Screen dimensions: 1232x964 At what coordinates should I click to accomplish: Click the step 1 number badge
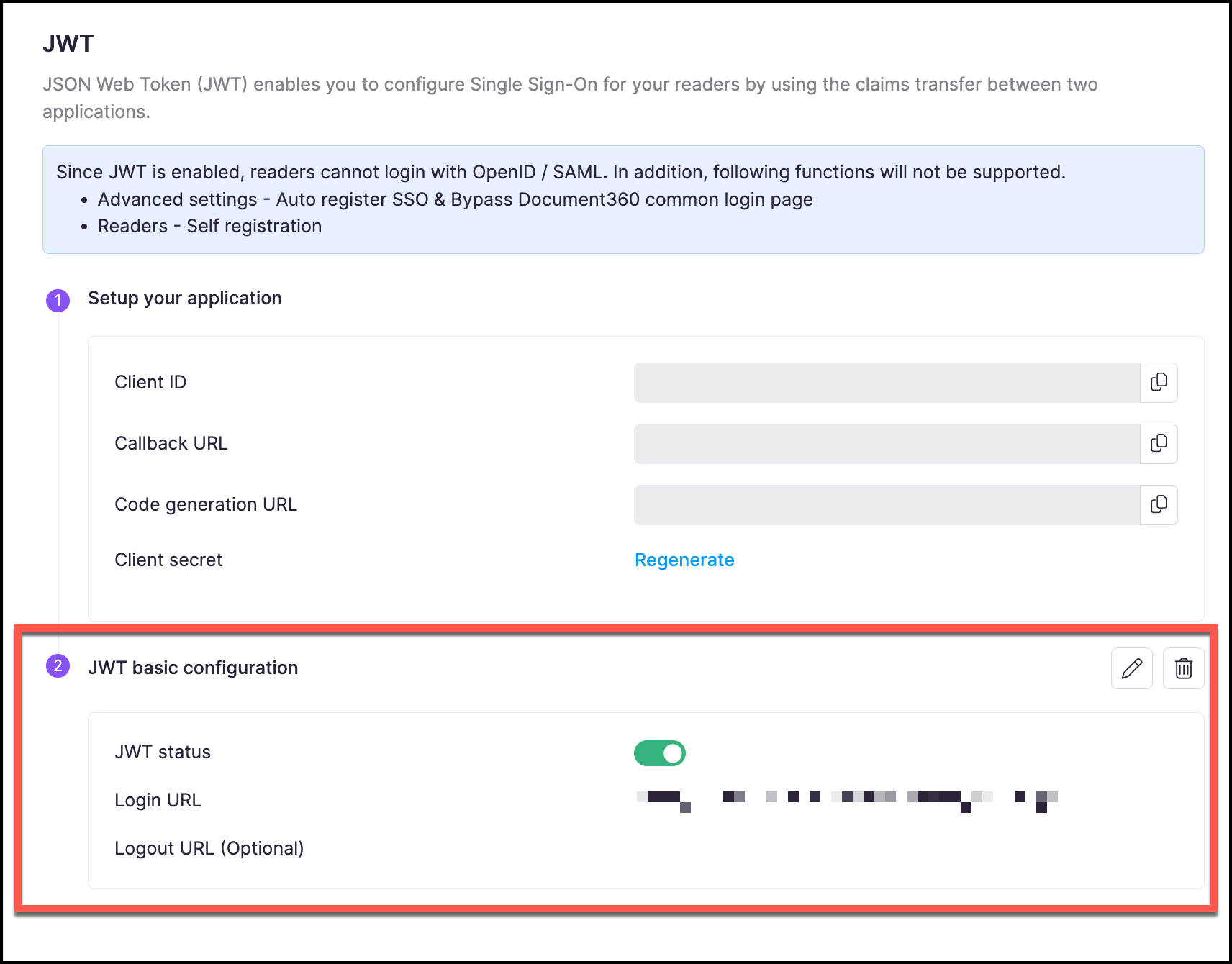pyautogui.click(x=58, y=300)
